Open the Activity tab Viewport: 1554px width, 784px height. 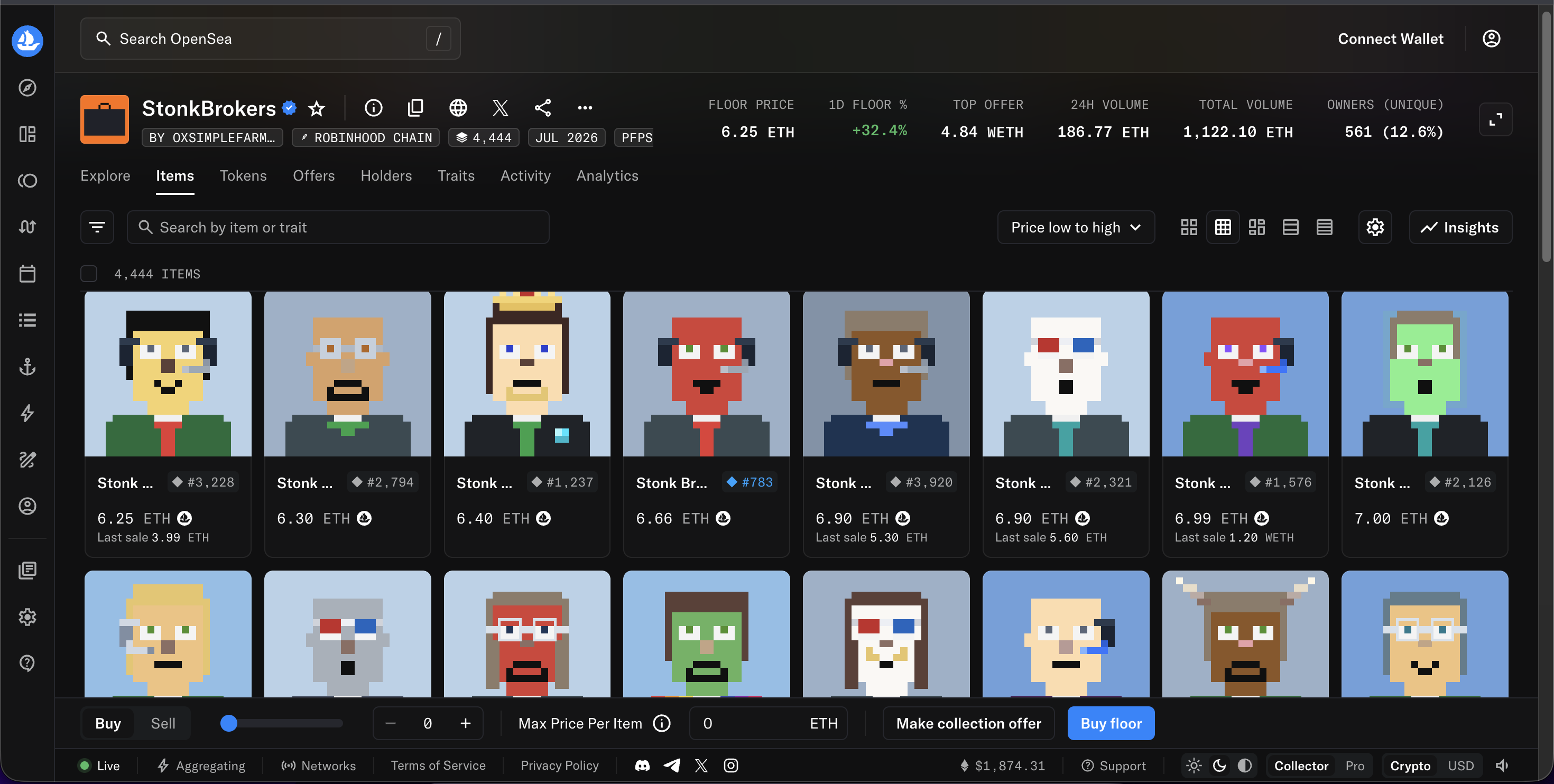tap(525, 175)
